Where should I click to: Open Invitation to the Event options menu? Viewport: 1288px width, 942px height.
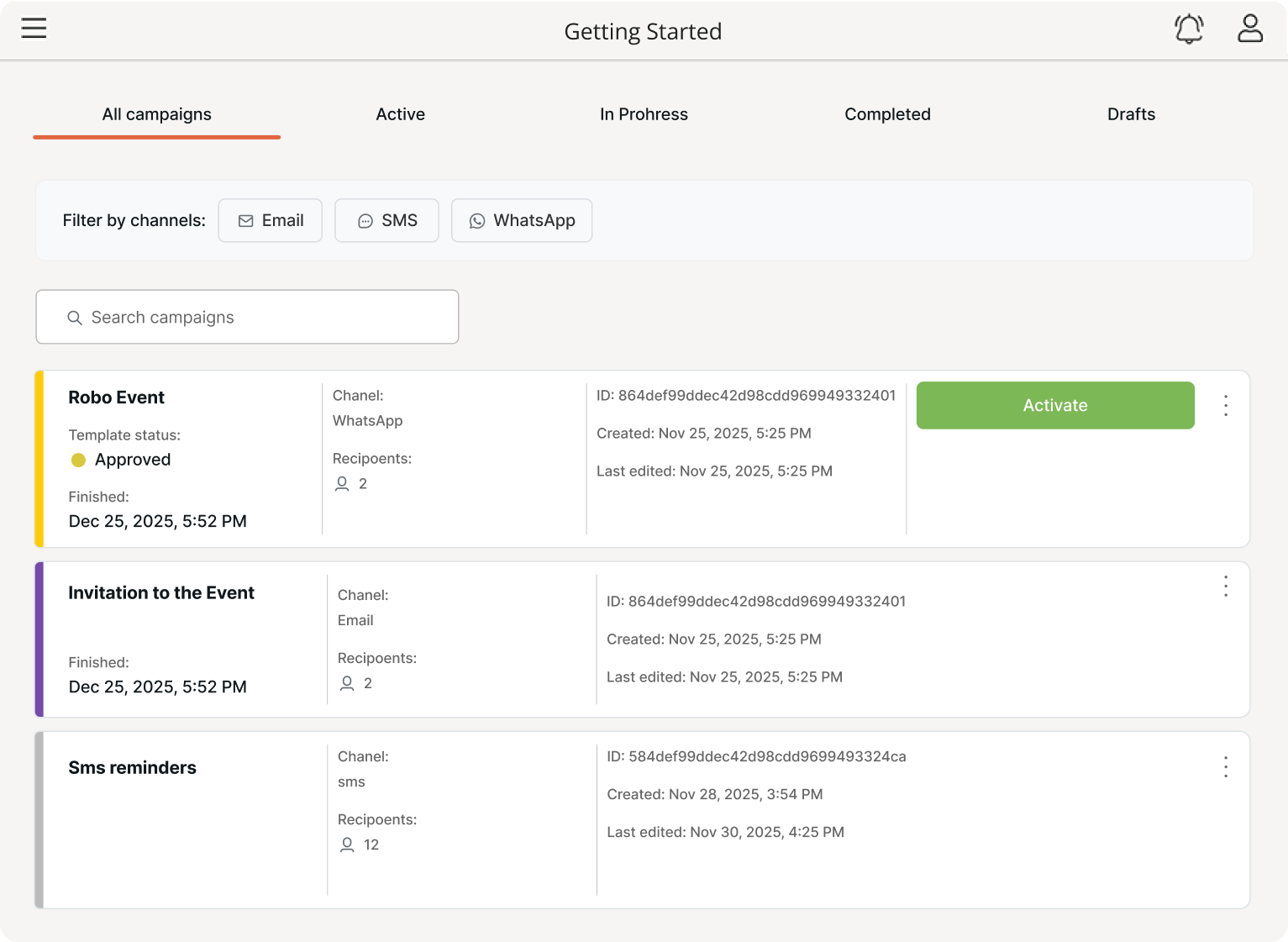pyautogui.click(x=1225, y=587)
